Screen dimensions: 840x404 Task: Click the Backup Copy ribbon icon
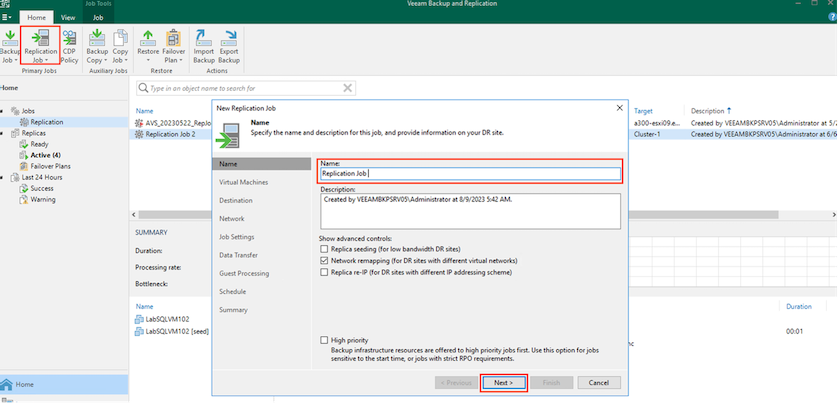coord(97,45)
